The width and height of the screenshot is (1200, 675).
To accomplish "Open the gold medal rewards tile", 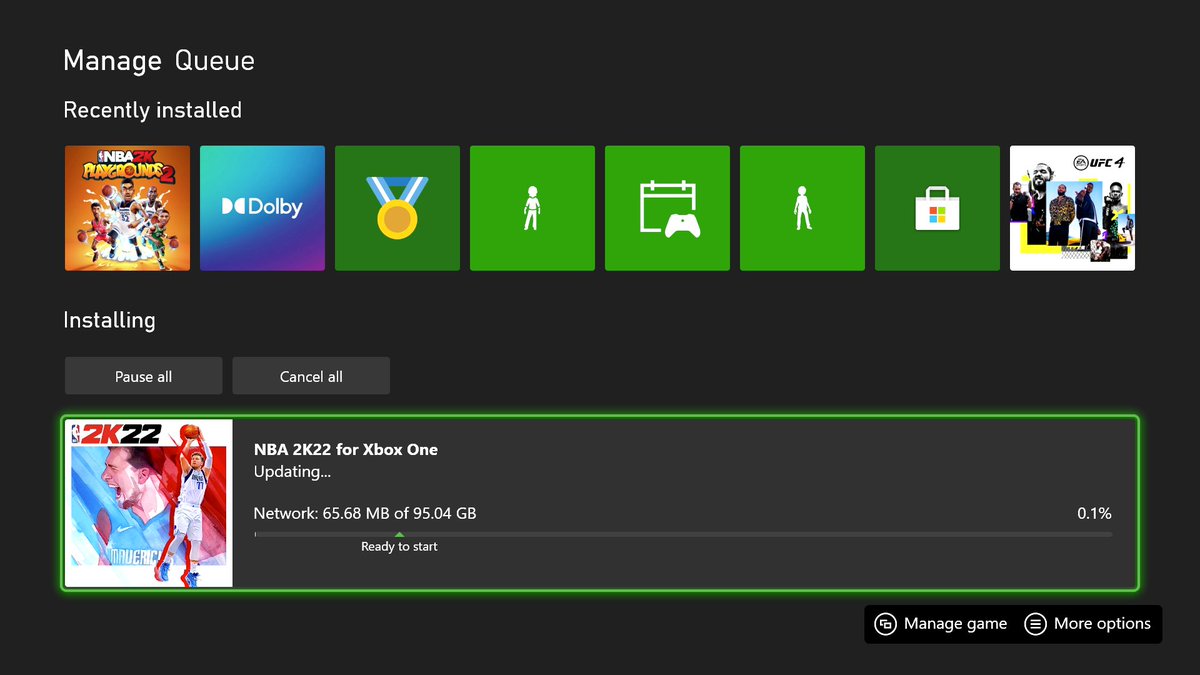I will click(x=397, y=208).
